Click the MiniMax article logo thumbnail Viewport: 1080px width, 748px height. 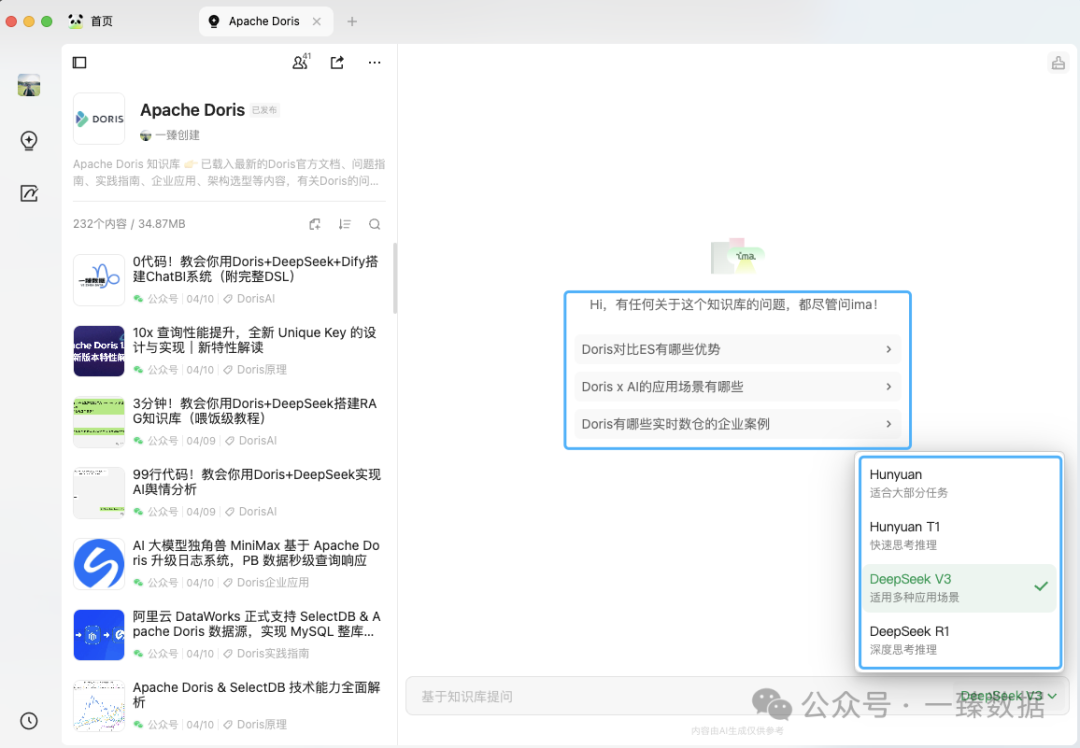(99, 563)
